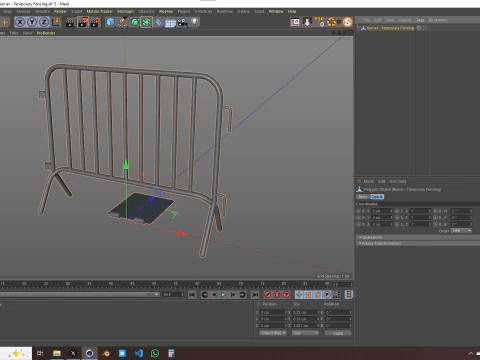
Task: Click Keyframe Selection red button
Action: tap(287, 295)
